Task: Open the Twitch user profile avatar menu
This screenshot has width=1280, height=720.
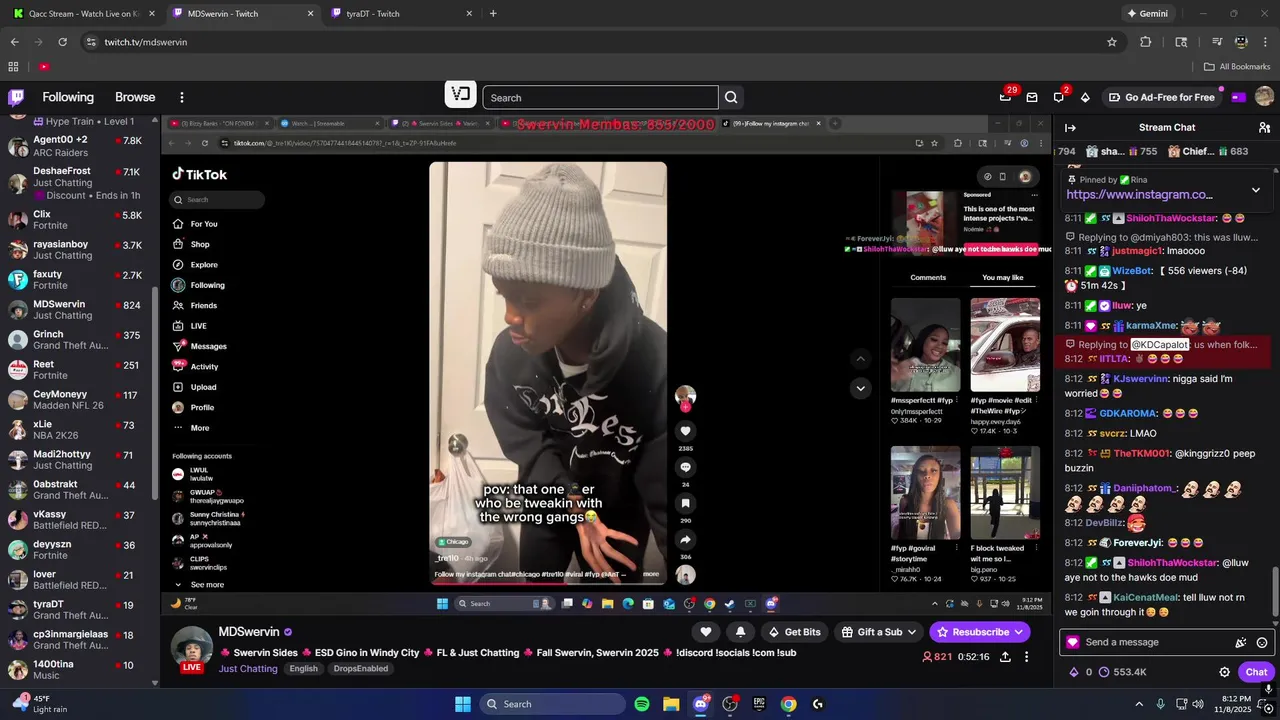Action: (1264, 97)
